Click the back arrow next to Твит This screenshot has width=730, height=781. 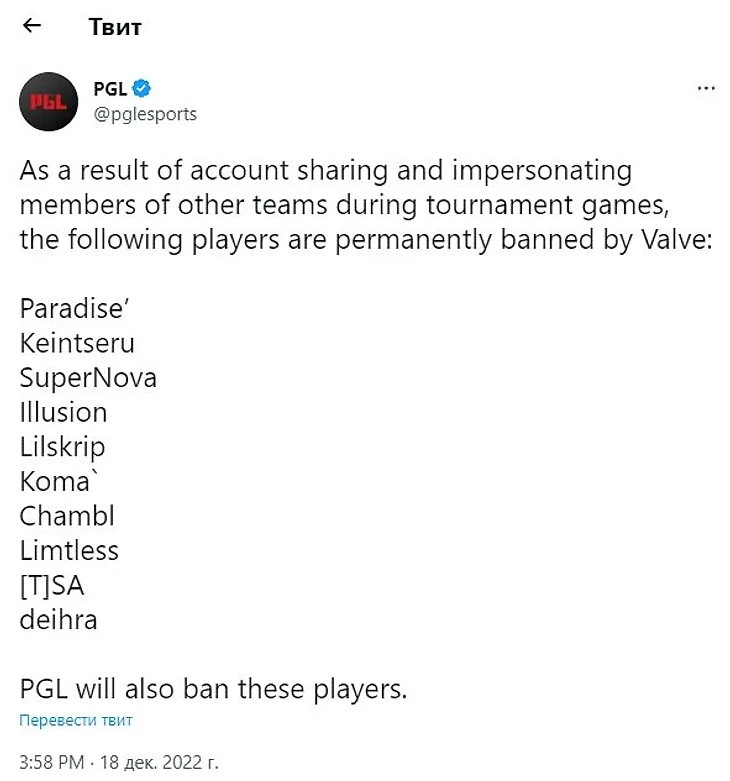(x=32, y=27)
